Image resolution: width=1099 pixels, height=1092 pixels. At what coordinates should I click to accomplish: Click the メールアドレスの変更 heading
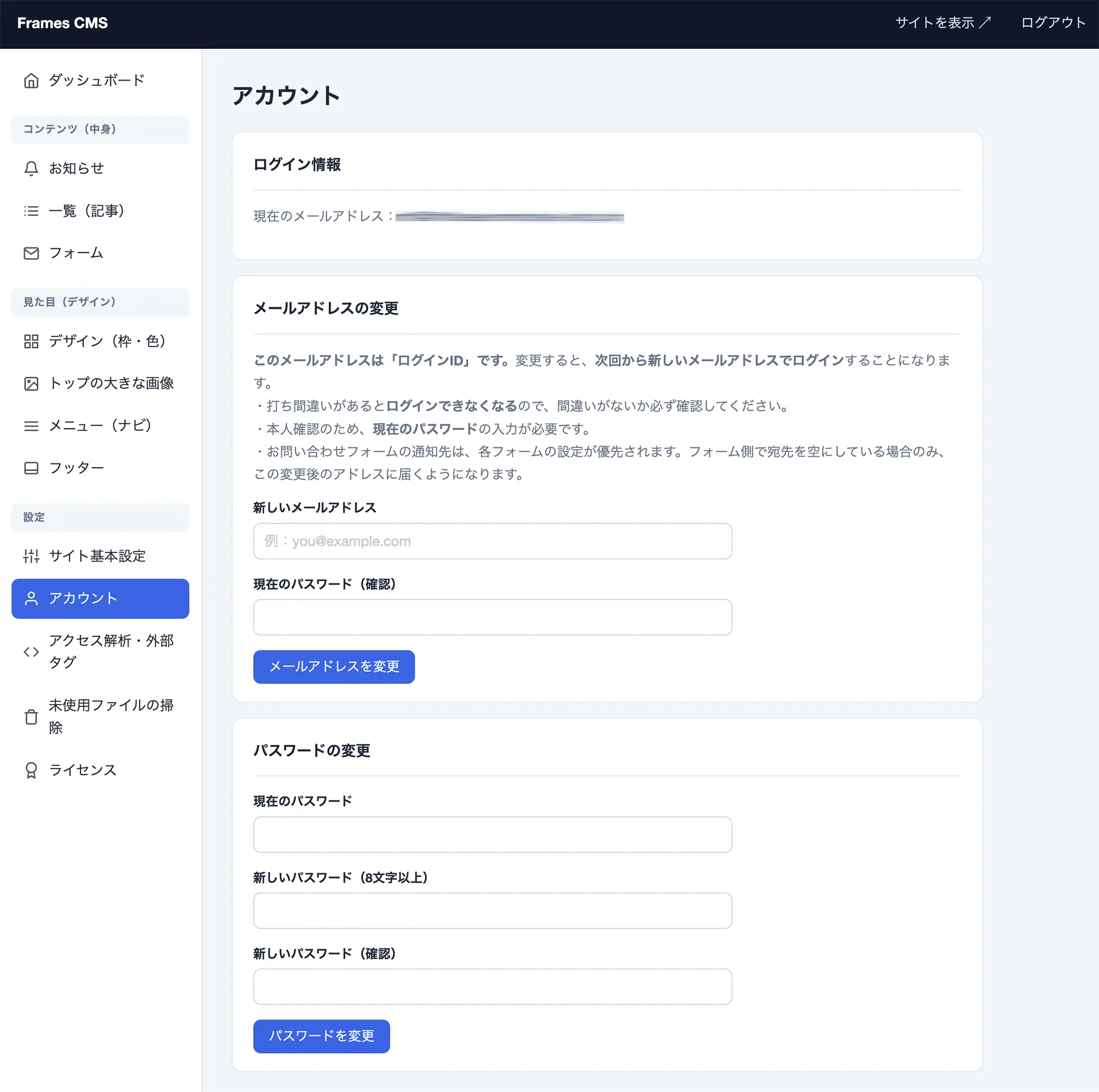tap(326, 308)
